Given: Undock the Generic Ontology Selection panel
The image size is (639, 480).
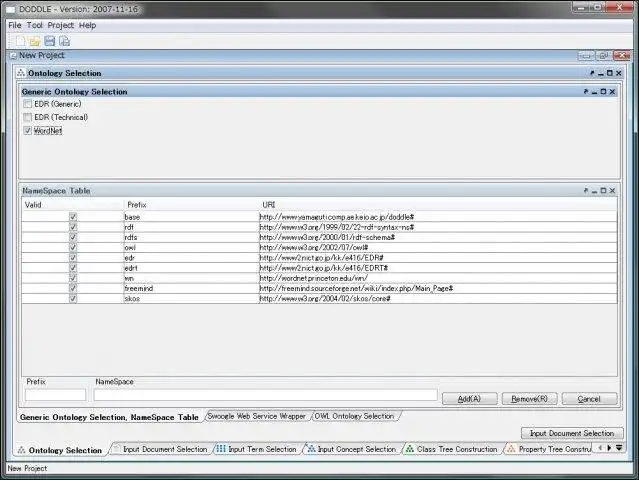Looking at the screenshot, I should (586, 92).
